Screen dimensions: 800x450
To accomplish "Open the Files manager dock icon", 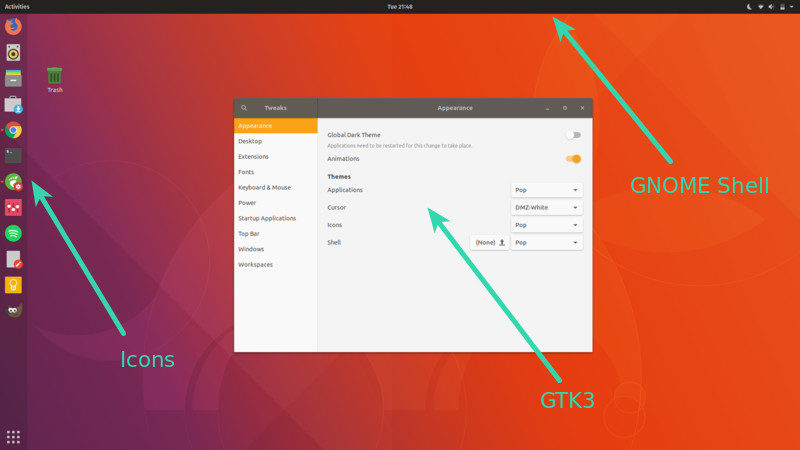I will click(13, 78).
